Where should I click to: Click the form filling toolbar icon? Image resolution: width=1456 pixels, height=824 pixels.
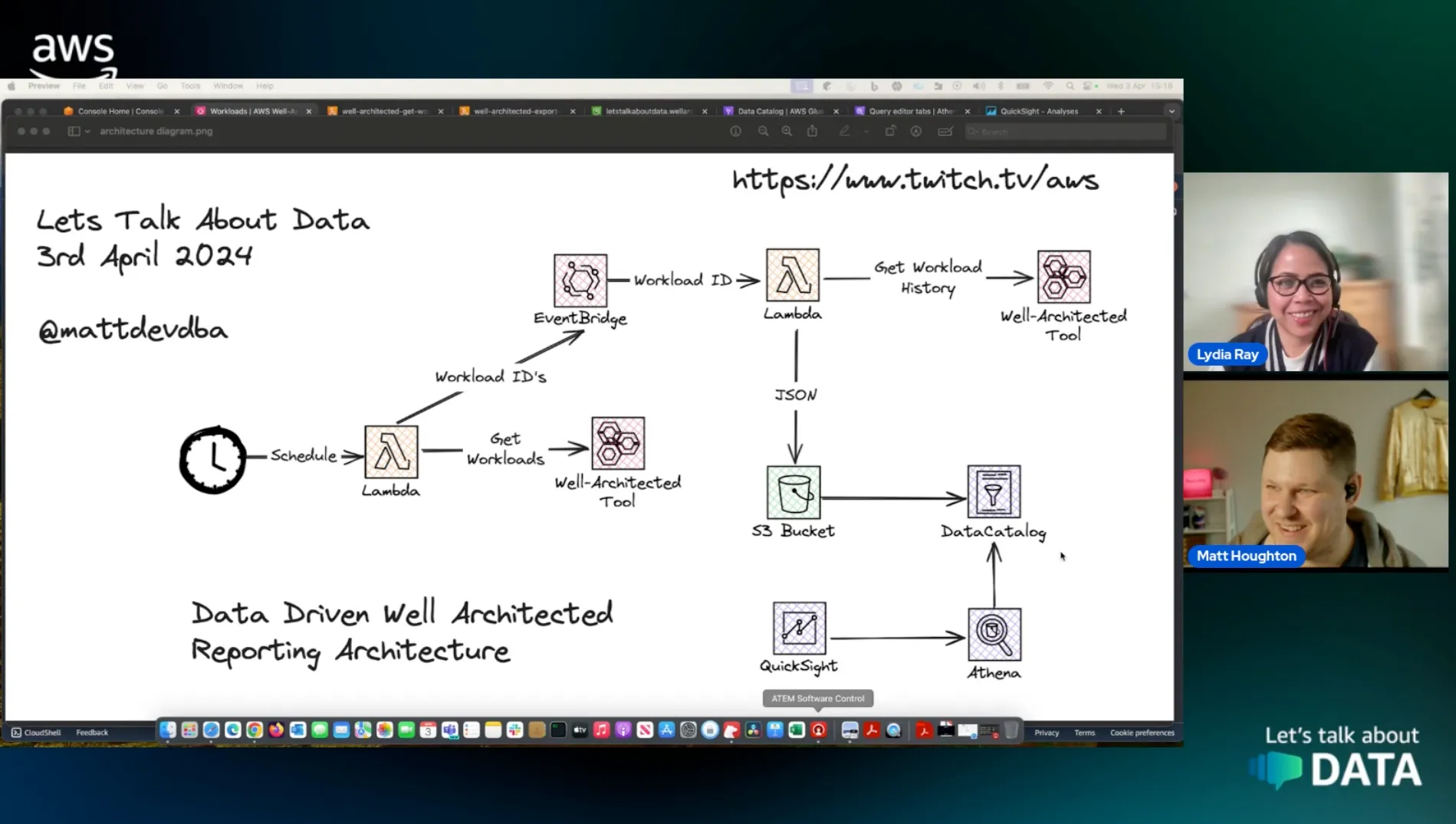click(945, 131)
